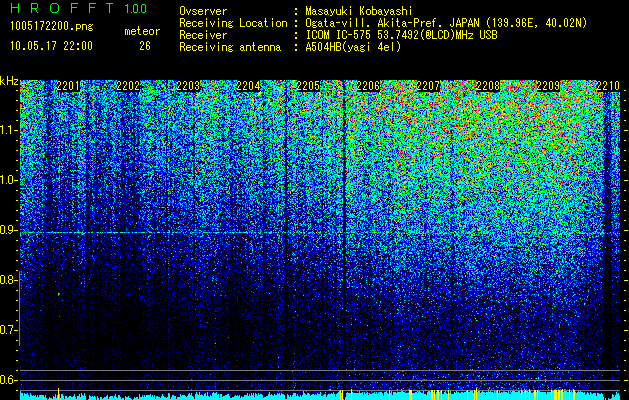Screen dimensions: 629x400
Task: Click the 1.1 kHz axis label
Action: click(8, 130)
